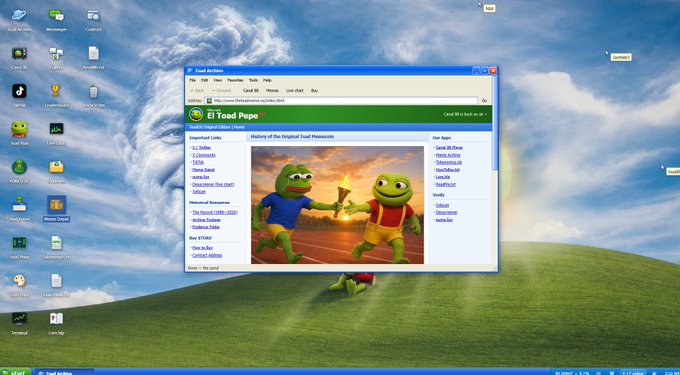680x375 pixels.
Task: Click Memes in the browser toolbar
Action: 272,91
